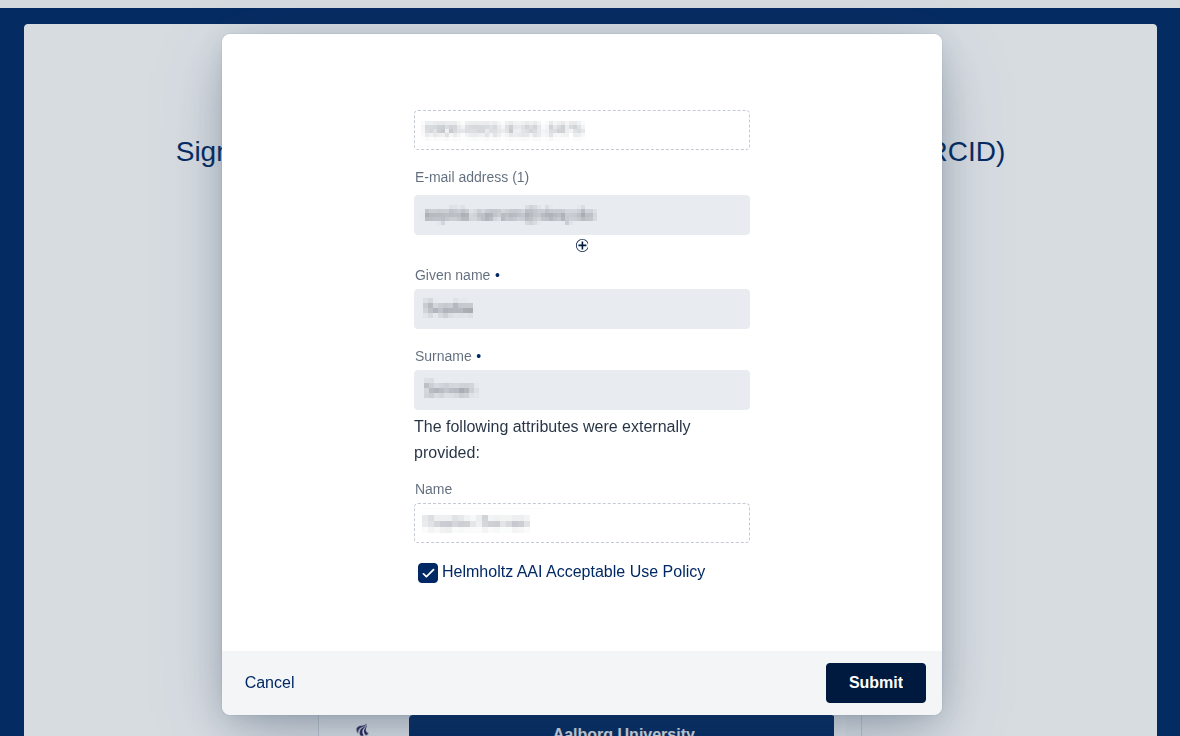
Task: Click Cancel to dismiss the registration form
Action: 269,683
